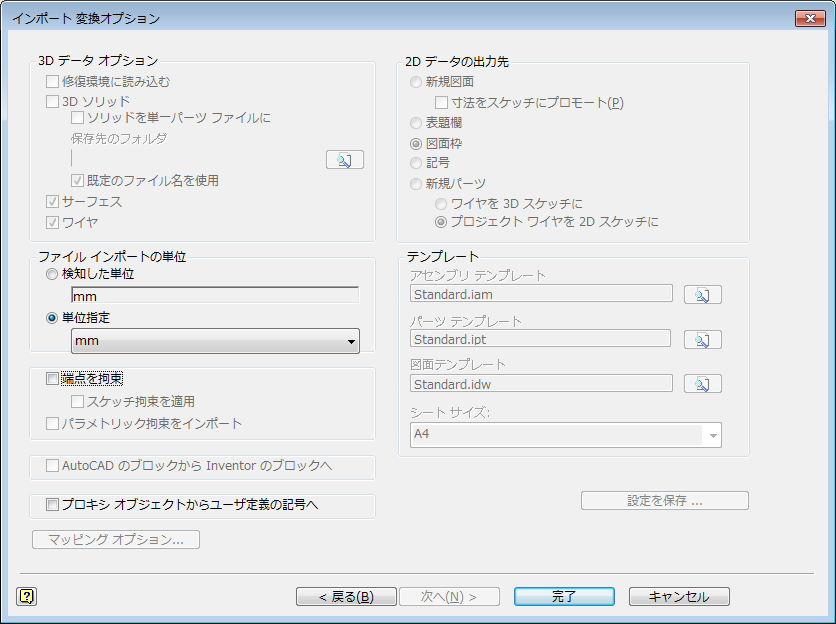Open the mm unit dropdown

pyautogui.click(x=215, y=342)
